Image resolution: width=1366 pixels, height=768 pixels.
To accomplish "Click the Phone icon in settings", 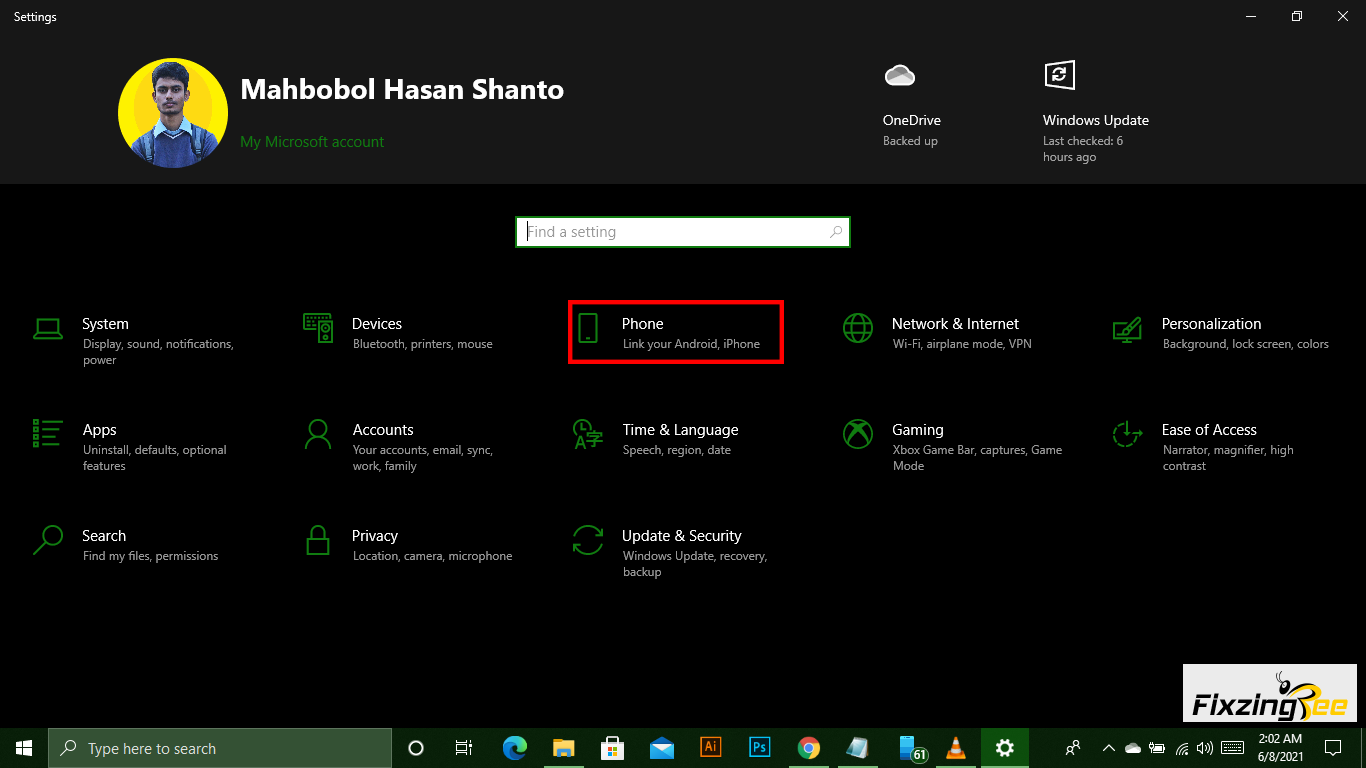I will click(588, 327).
